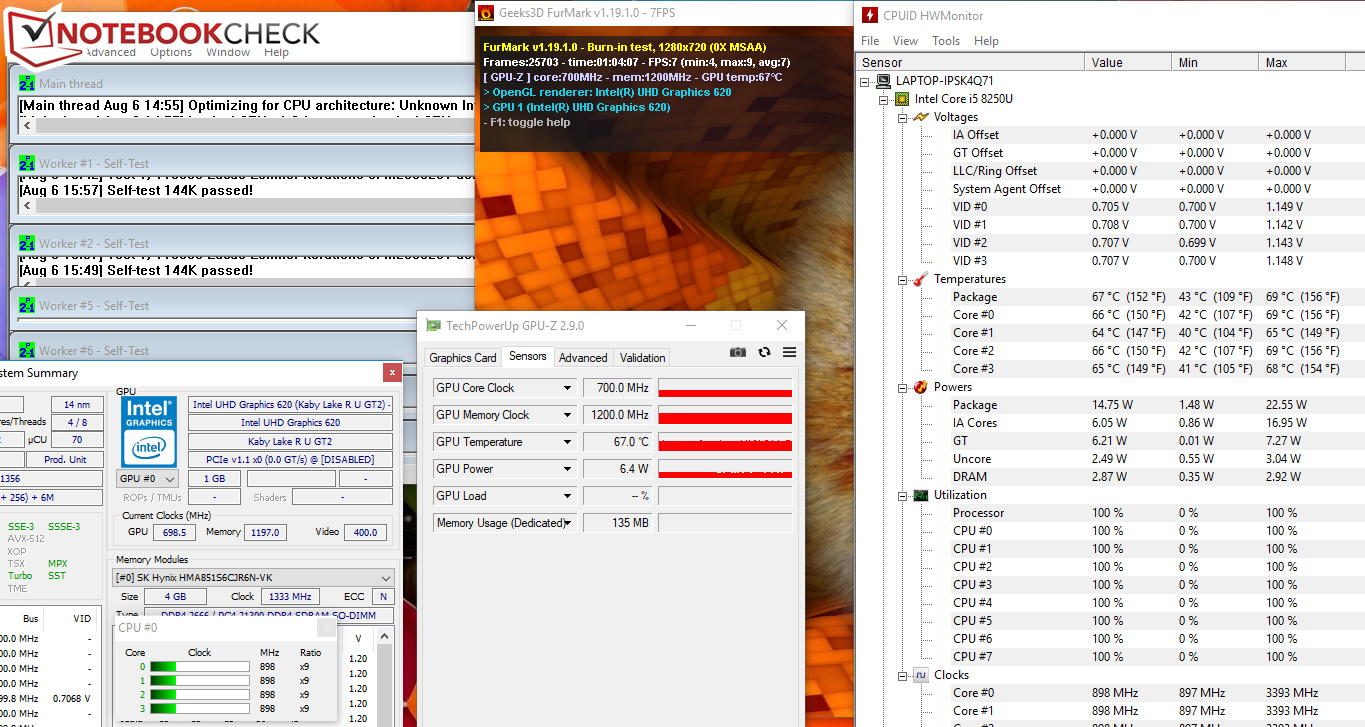Screen dimensions: 1365x727
Task: Close the System Summary window with the red X
Action: pyautogui.click(x=390, y=372)
